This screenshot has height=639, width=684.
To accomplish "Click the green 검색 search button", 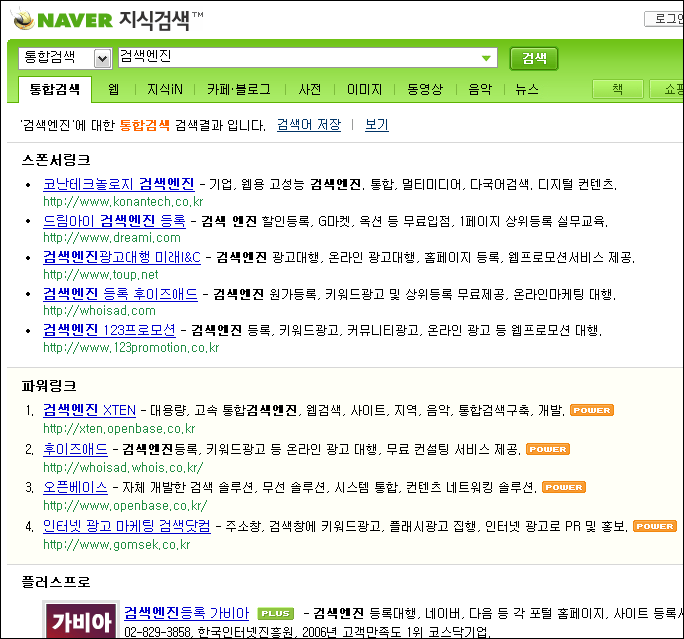I will 534,58.
